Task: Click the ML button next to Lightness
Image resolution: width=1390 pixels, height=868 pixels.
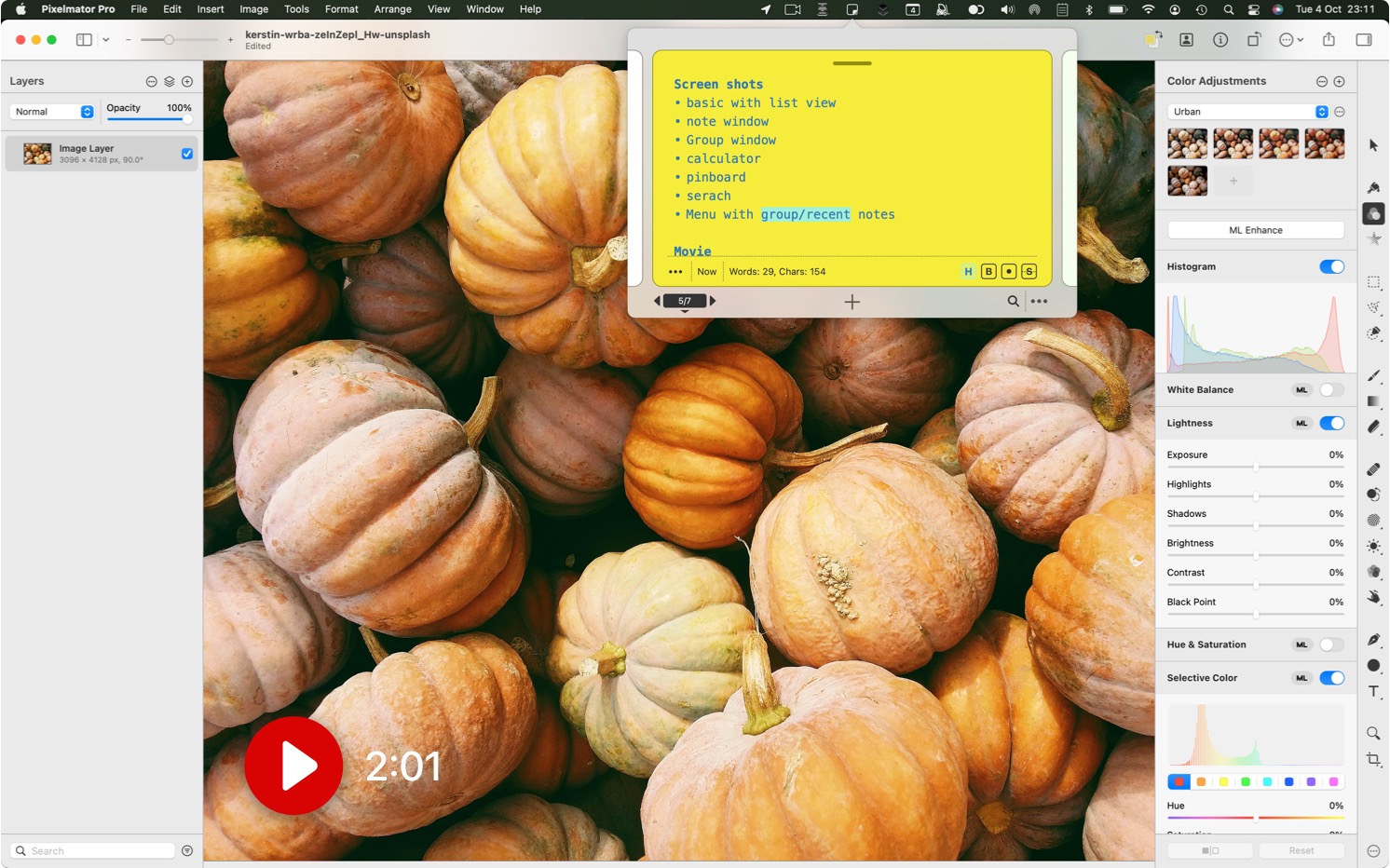Action: (1301, 424)
